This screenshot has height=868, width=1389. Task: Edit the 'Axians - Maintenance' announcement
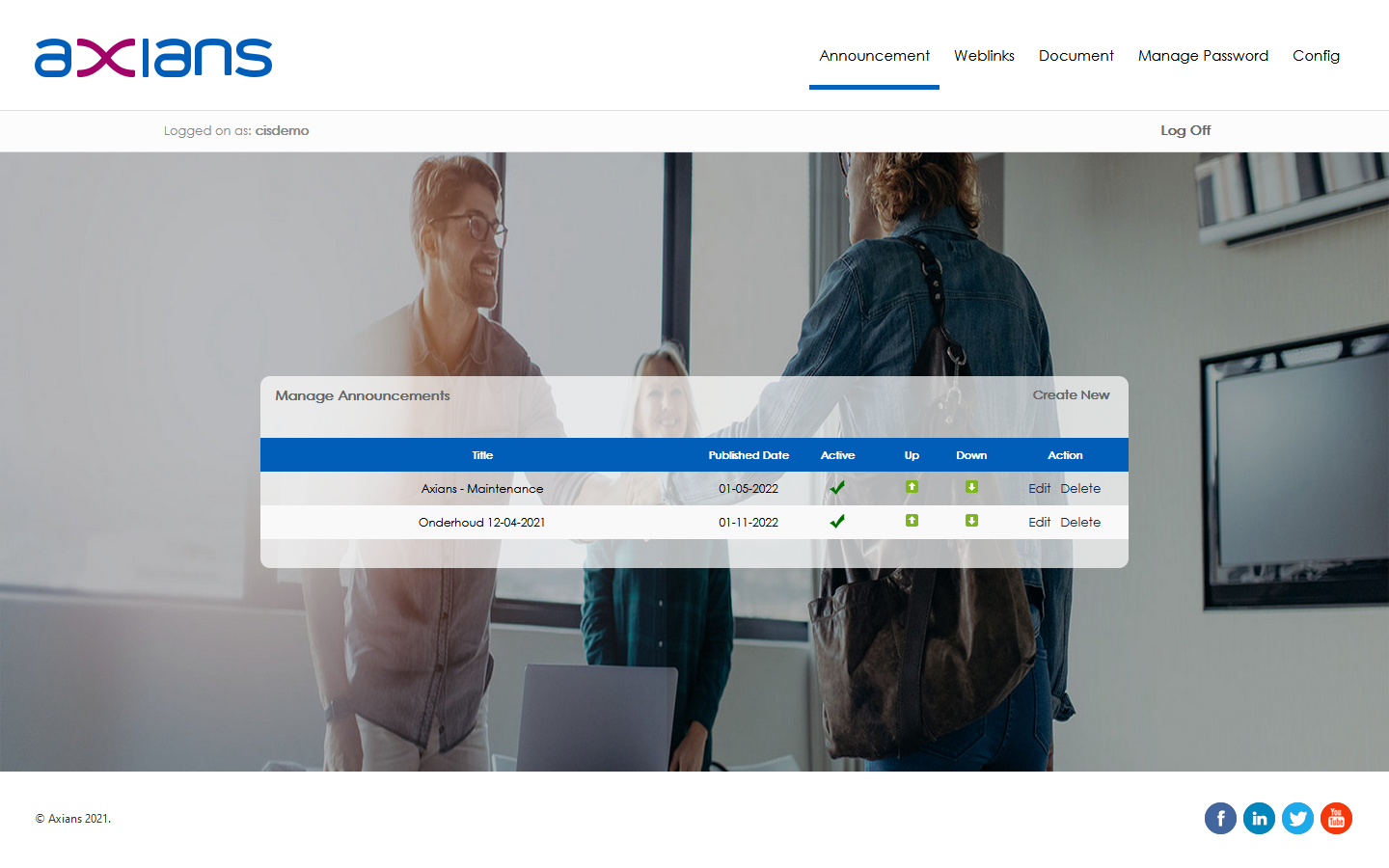point(1039,488)
